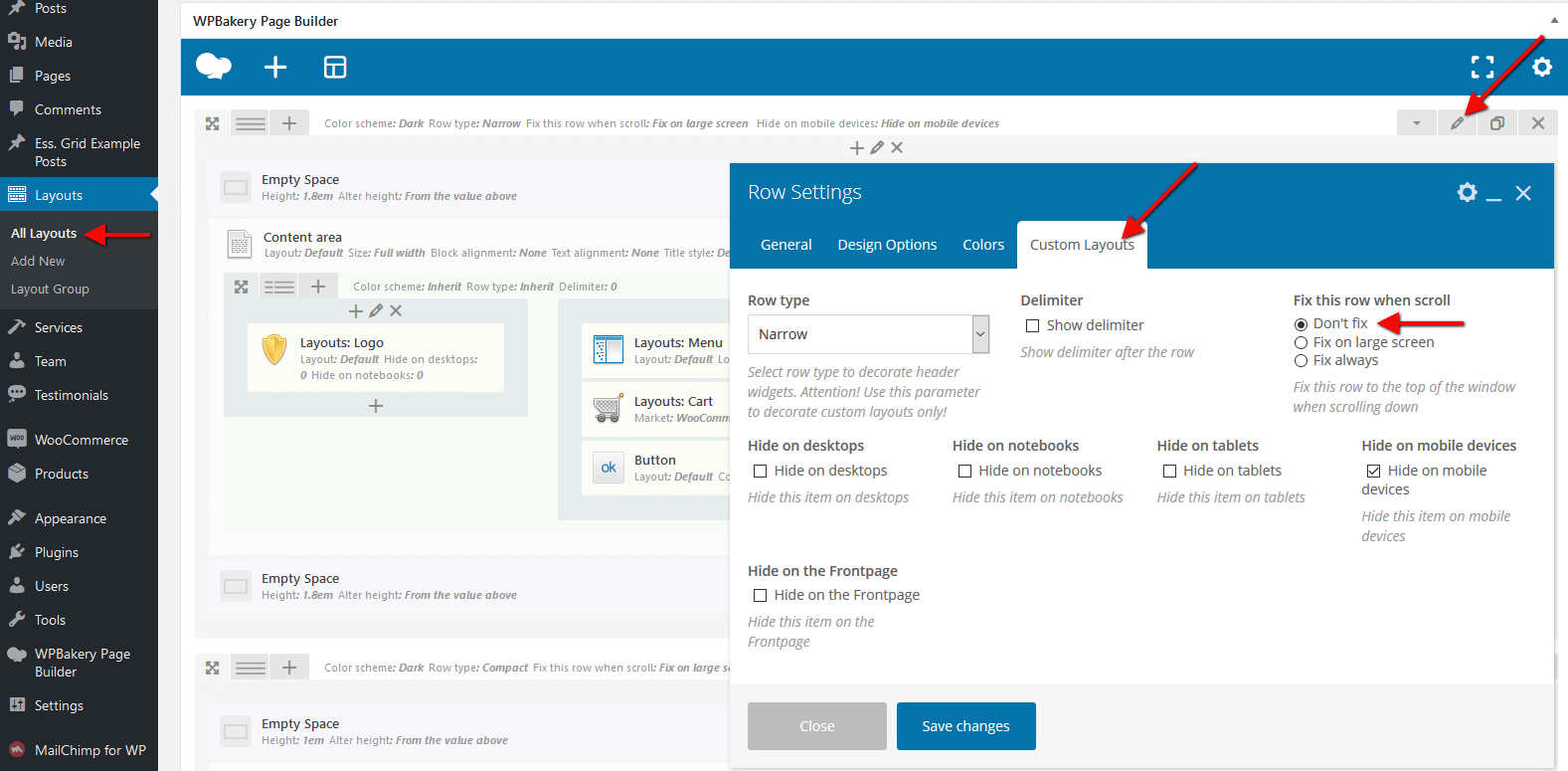
Task: Switch to Design Options tab
Action: click(887, 245)
